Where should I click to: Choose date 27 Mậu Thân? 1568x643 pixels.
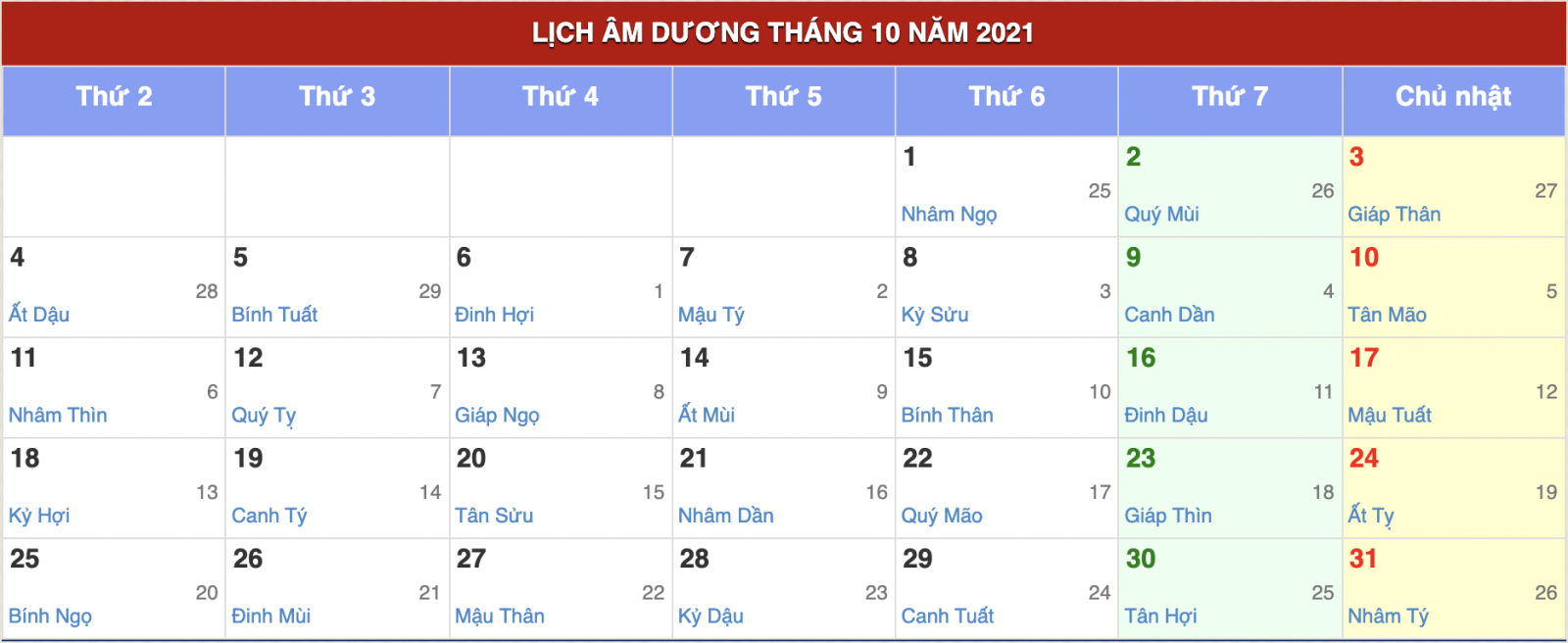tap(561, 589)
